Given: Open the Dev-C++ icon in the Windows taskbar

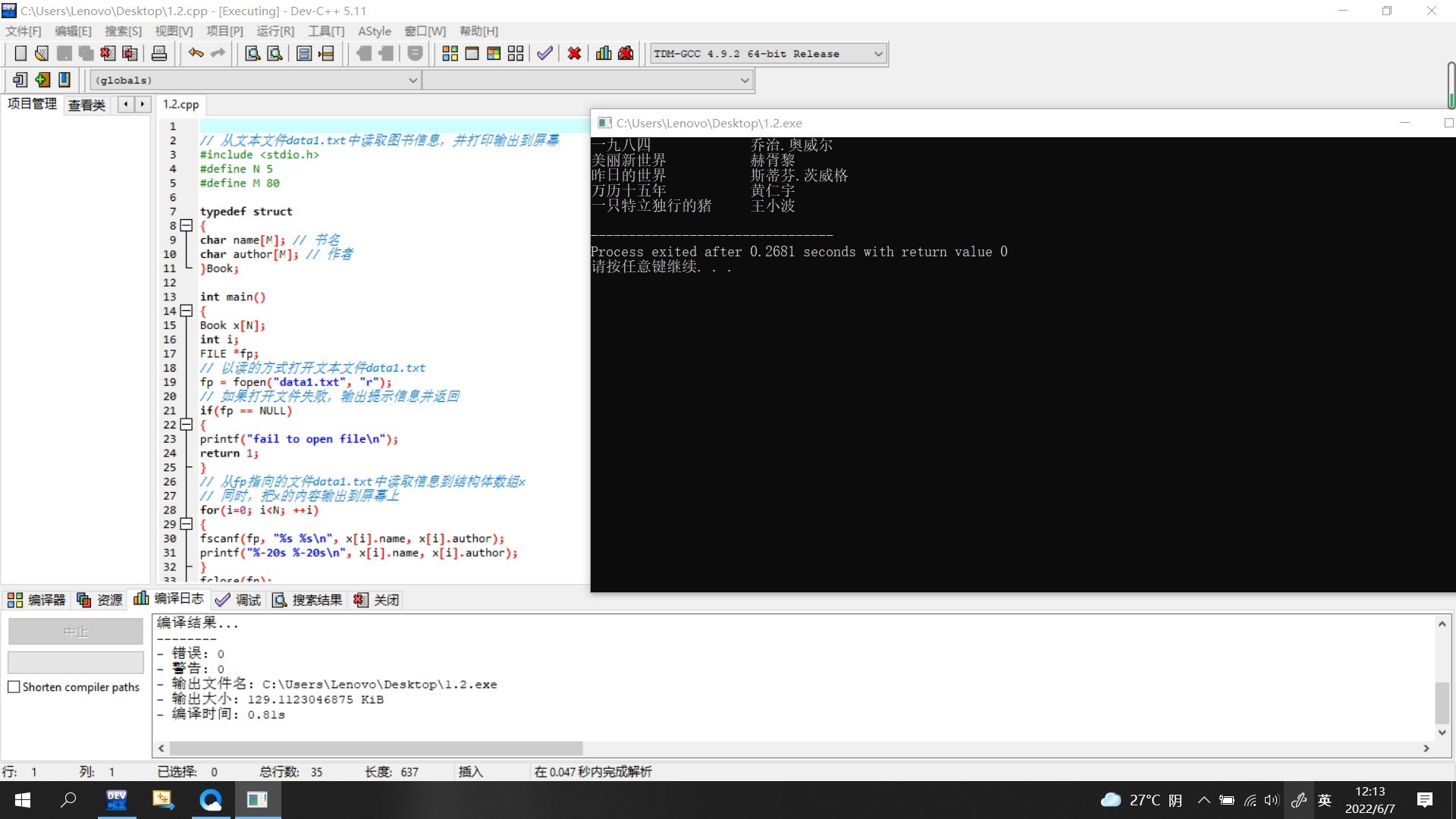Looking at the screenshot, I should click(117, 800).
